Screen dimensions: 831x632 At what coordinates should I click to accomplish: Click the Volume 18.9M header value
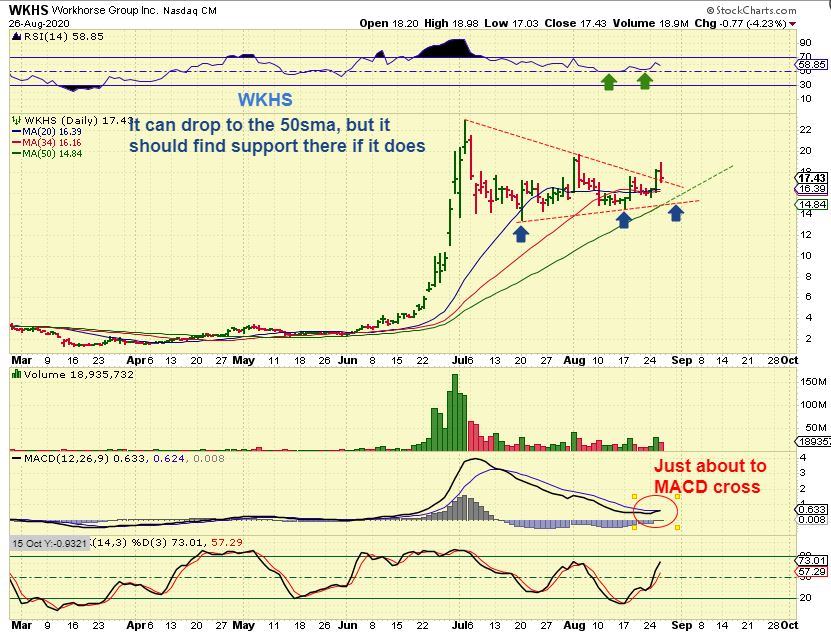pos(651,23)
